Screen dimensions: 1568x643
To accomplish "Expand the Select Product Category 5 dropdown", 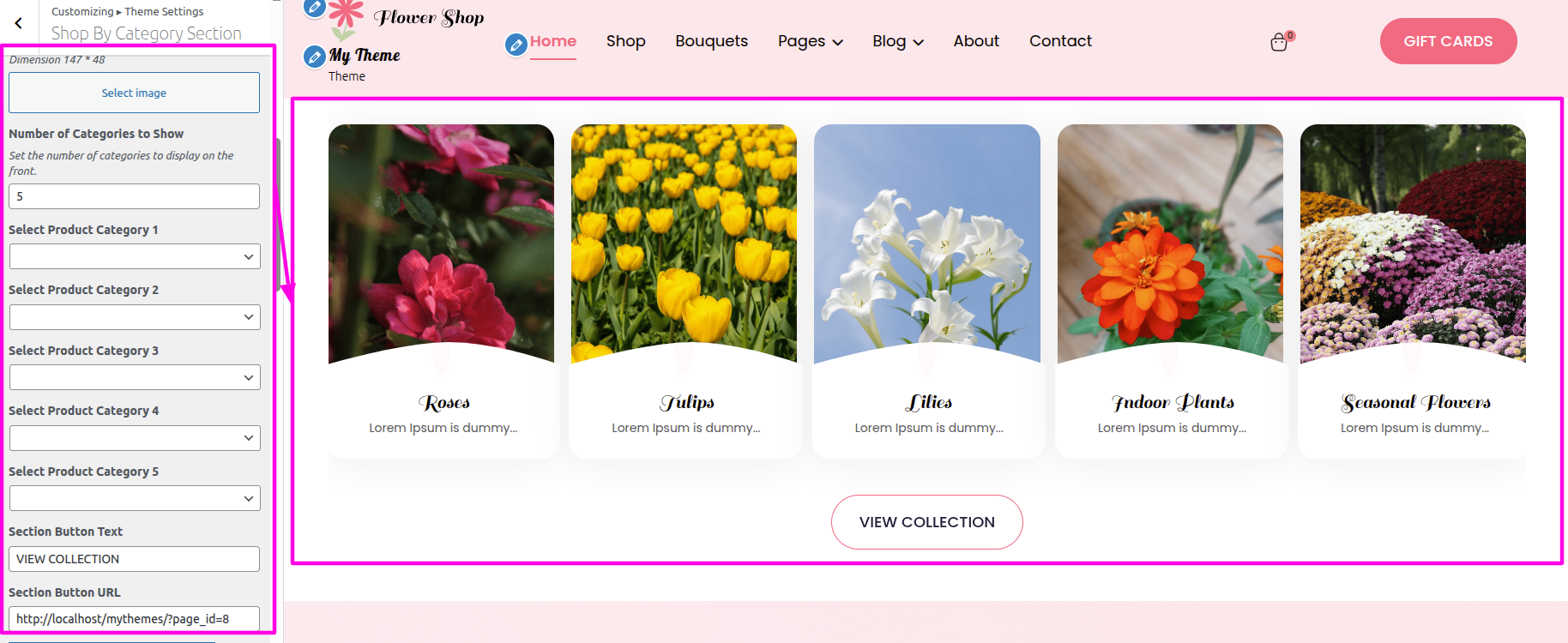I will 135,498.
